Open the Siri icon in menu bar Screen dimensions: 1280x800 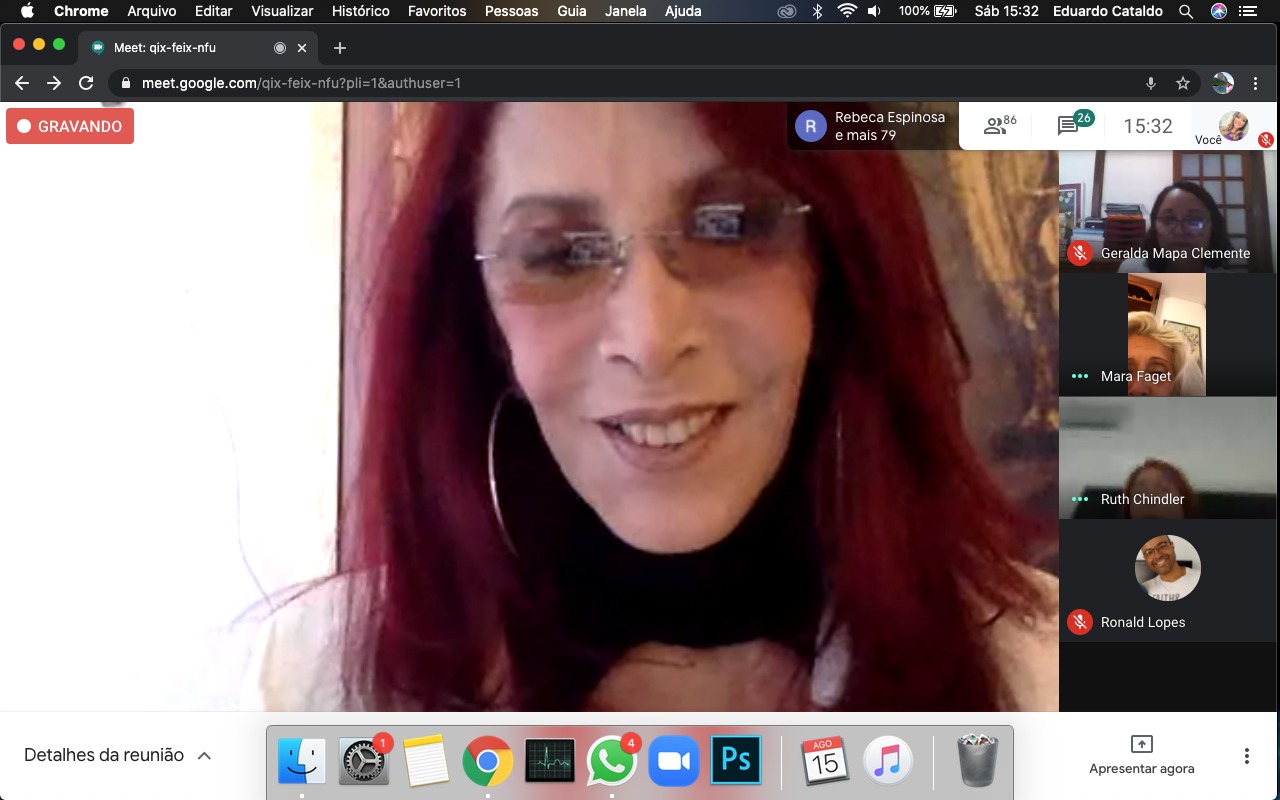coord(1218,11)
